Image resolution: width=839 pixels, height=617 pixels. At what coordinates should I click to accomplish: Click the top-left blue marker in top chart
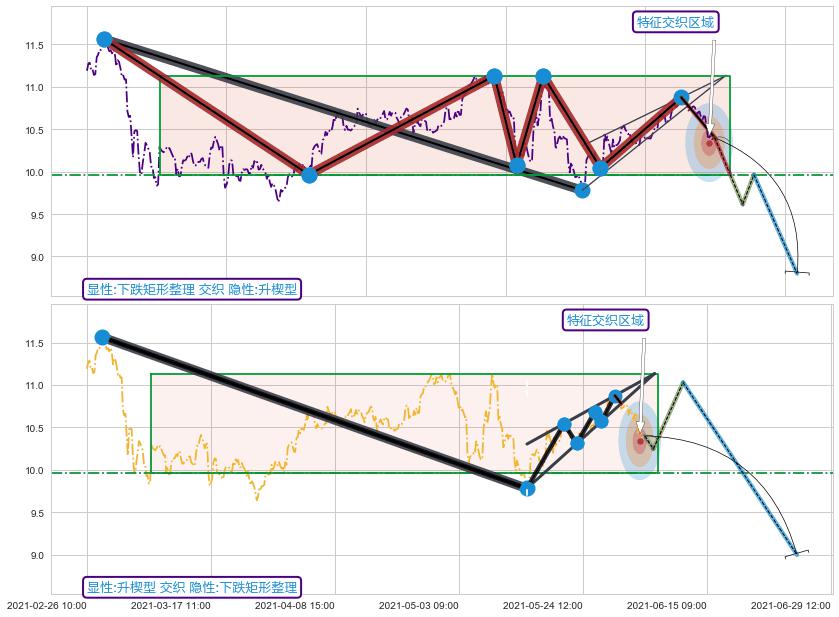click(104, 40)
